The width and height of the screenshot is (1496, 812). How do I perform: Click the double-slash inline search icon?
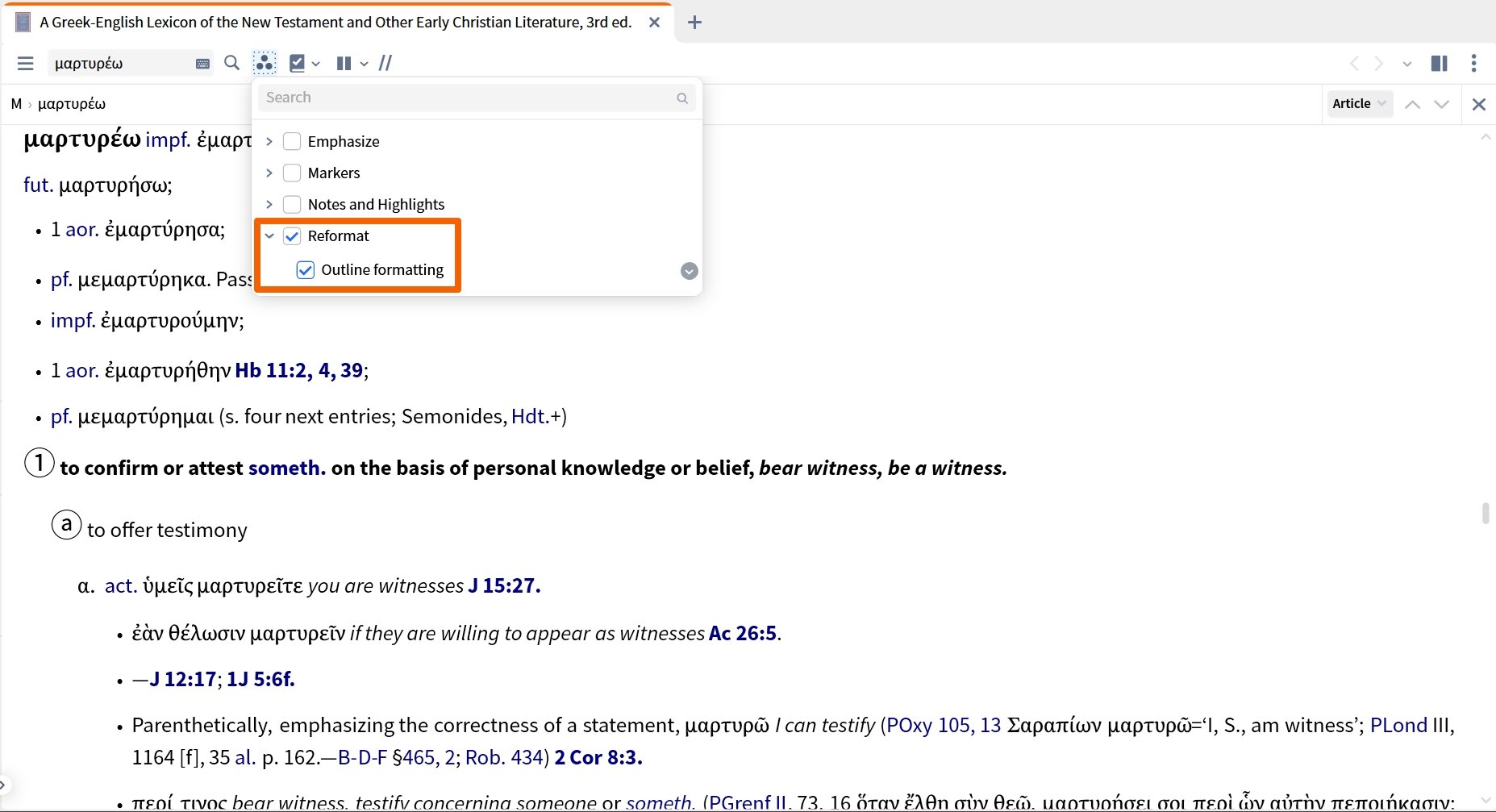[385, 63]
